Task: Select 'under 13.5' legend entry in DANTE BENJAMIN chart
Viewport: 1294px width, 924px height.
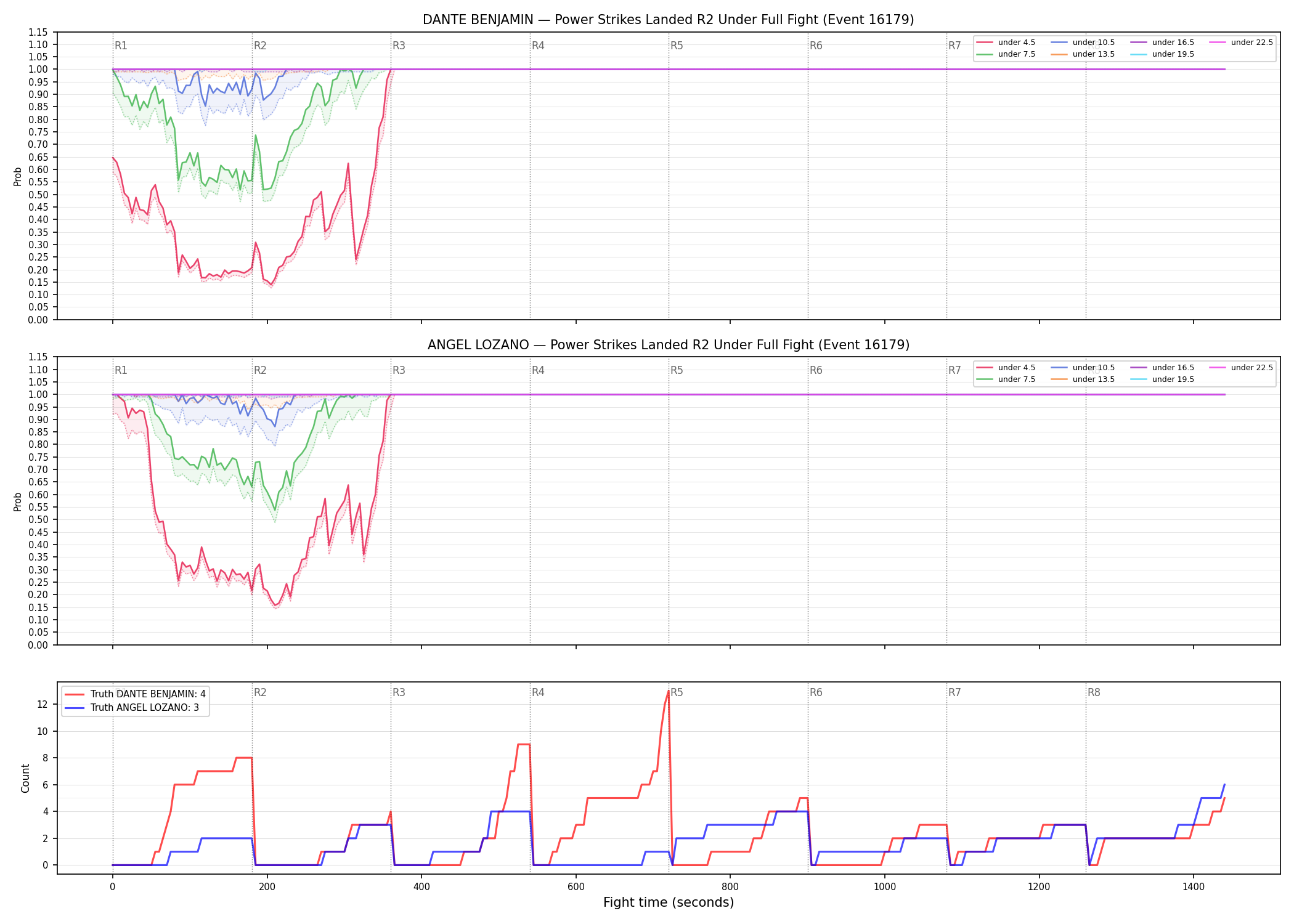Action: [1083, 54]
